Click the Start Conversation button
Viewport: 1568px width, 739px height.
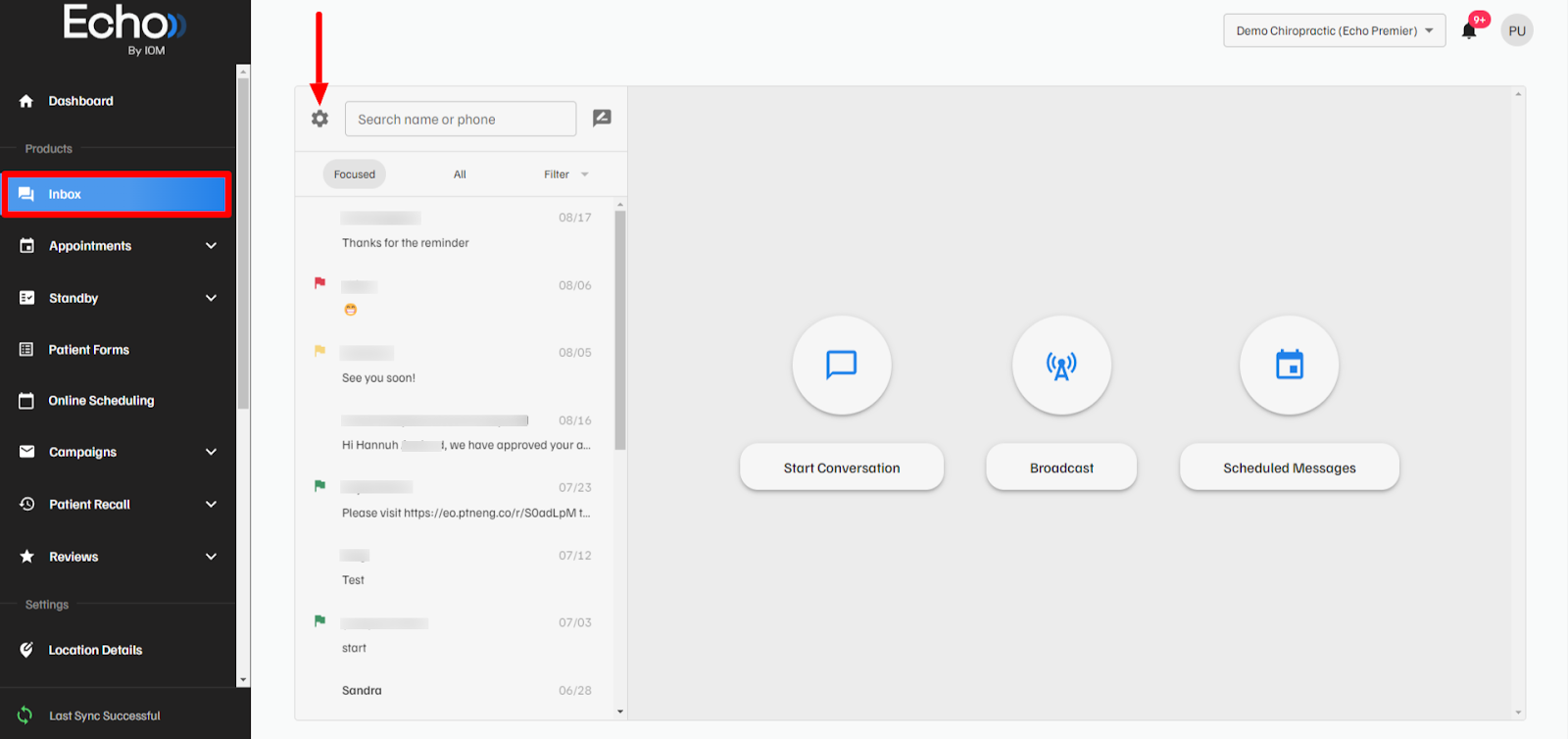(x=842, y=468)
